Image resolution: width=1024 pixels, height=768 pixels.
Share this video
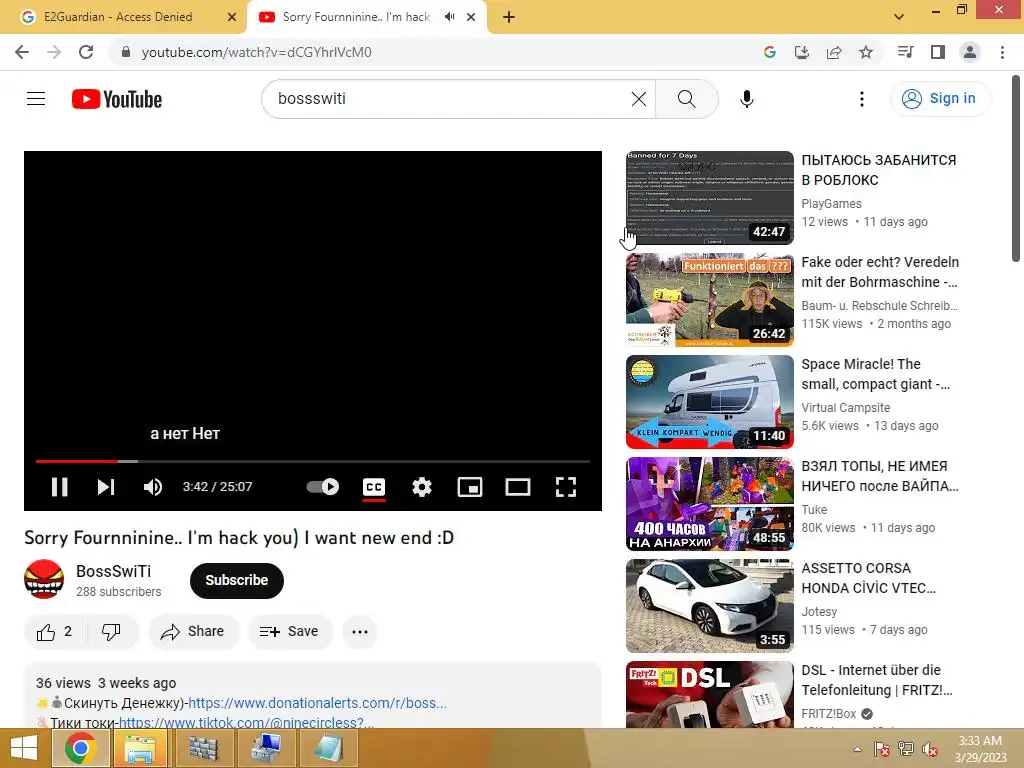click(x=193, y=632)
